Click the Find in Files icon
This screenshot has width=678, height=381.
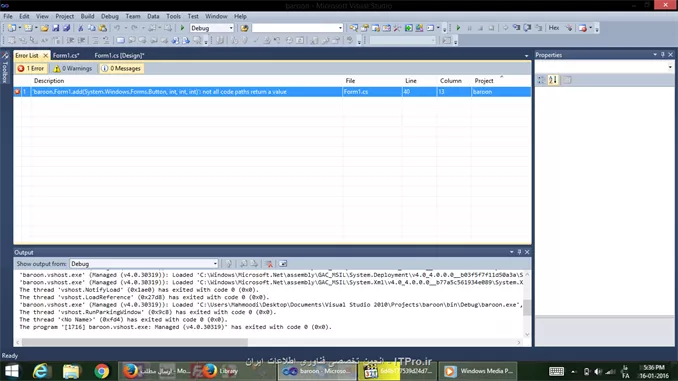(244, 28)
